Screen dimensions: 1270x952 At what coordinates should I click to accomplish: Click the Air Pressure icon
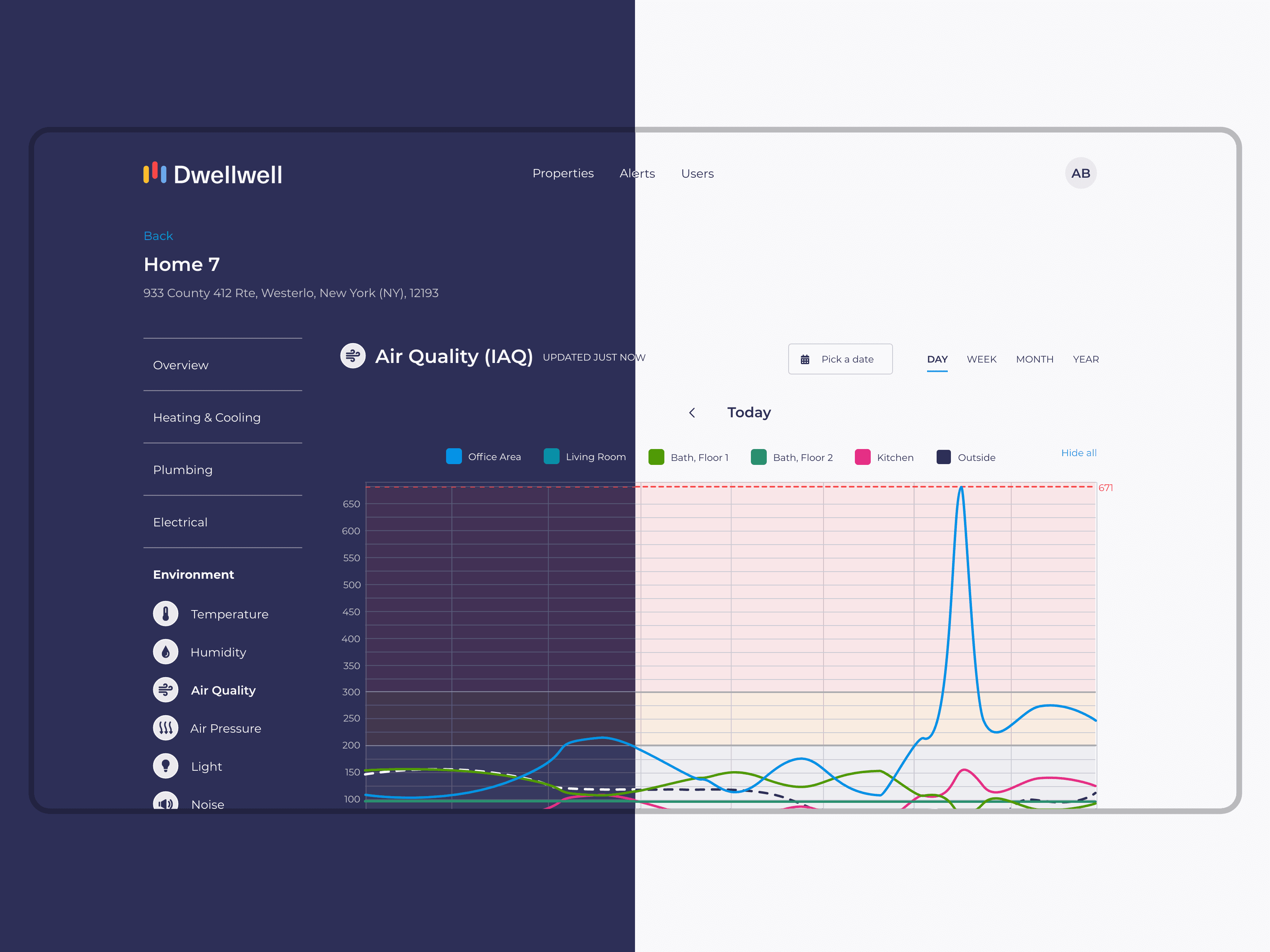(166, 728)
